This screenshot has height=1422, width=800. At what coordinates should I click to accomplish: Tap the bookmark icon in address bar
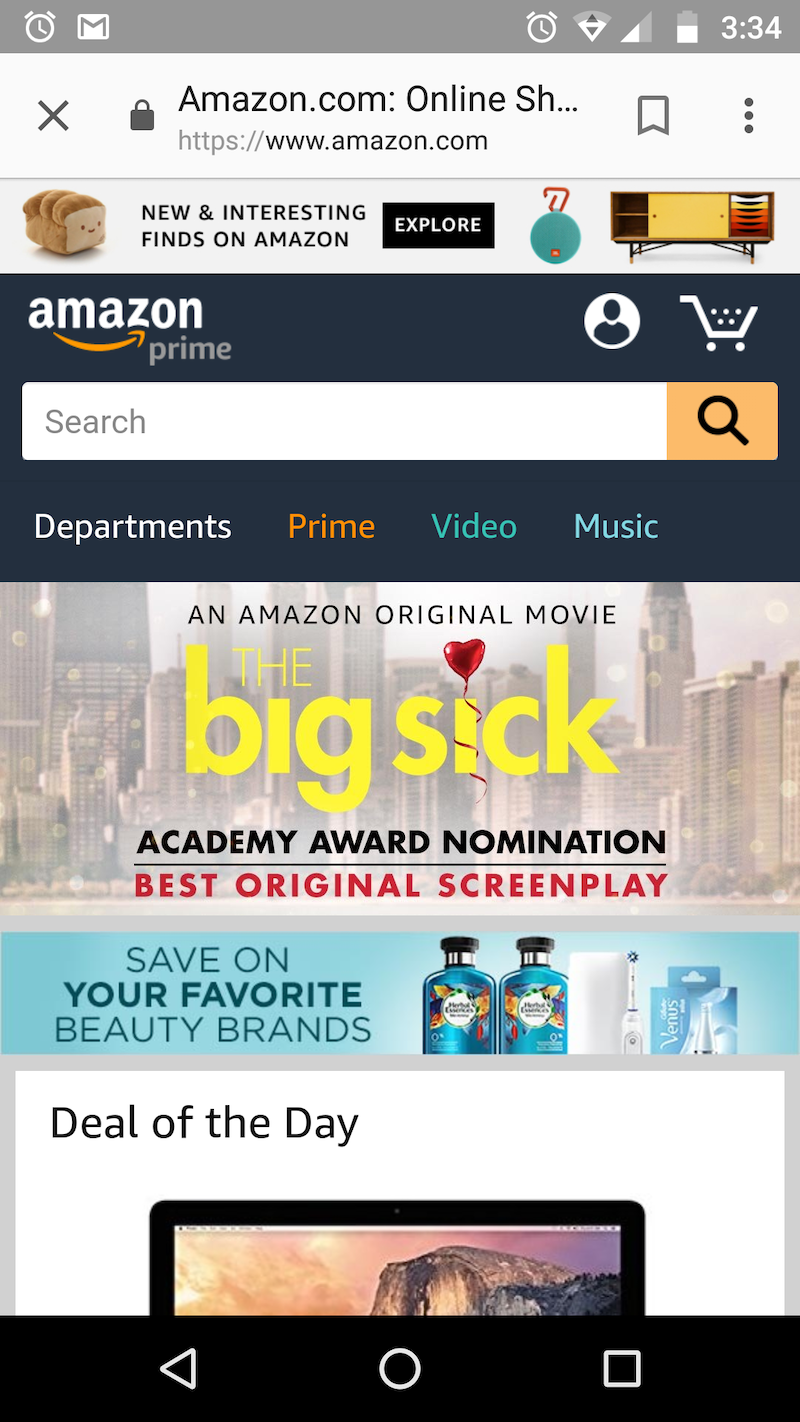[653, 116]
